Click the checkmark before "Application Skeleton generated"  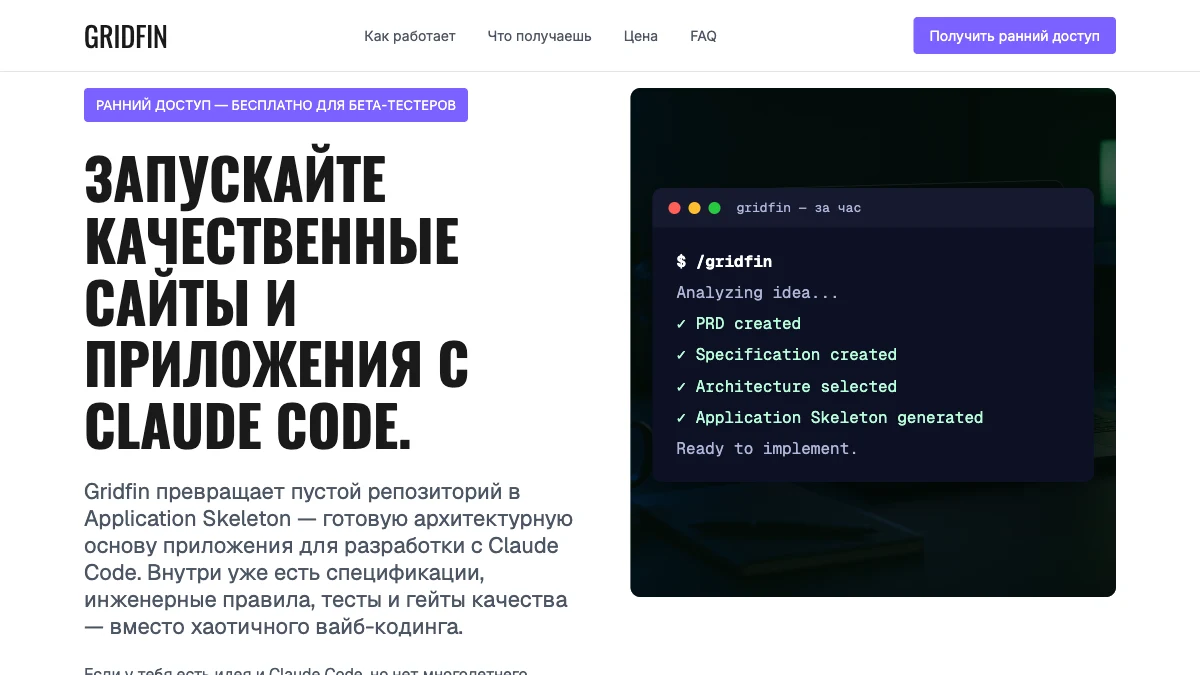click(x=681, y=417)
